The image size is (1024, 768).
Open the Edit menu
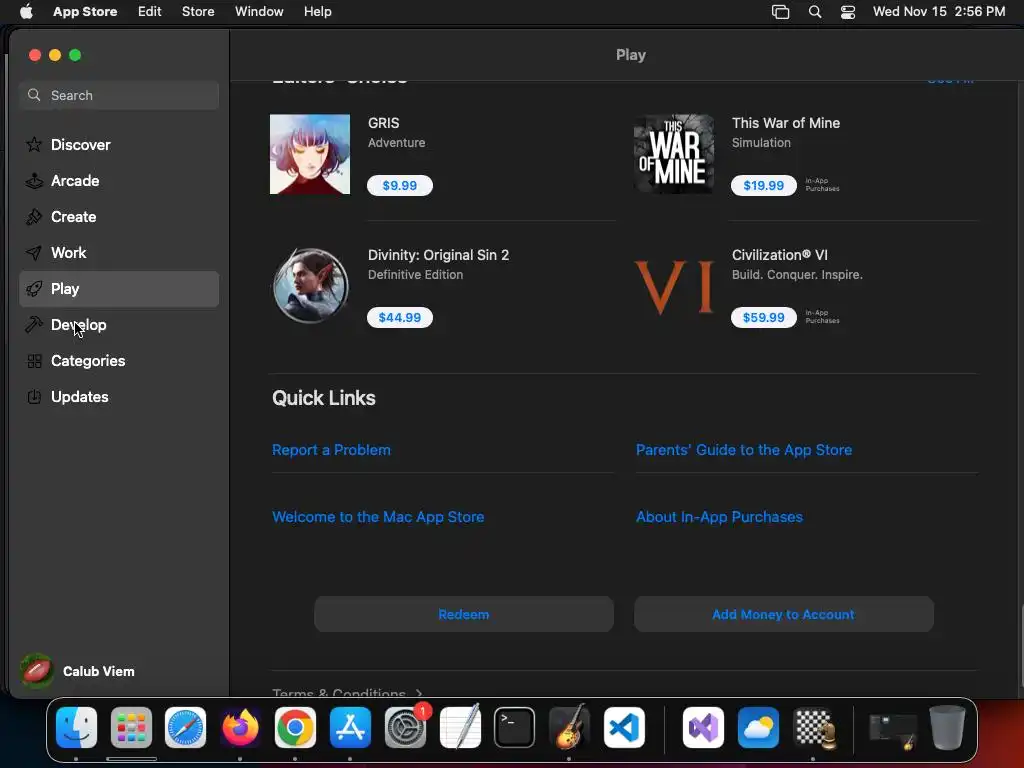pyautogui.click(x=150, y=12)
